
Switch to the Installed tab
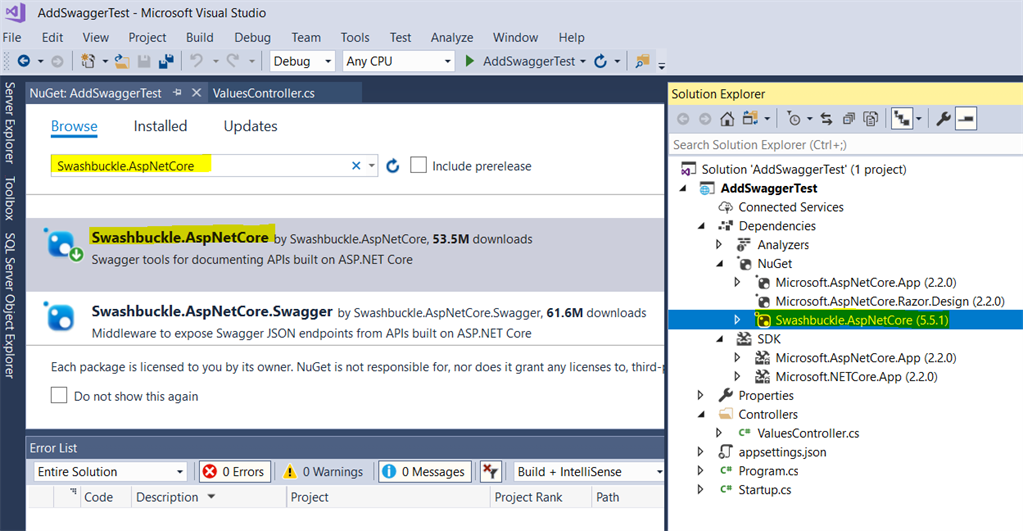pyautogui.click(x=160, y=126)
